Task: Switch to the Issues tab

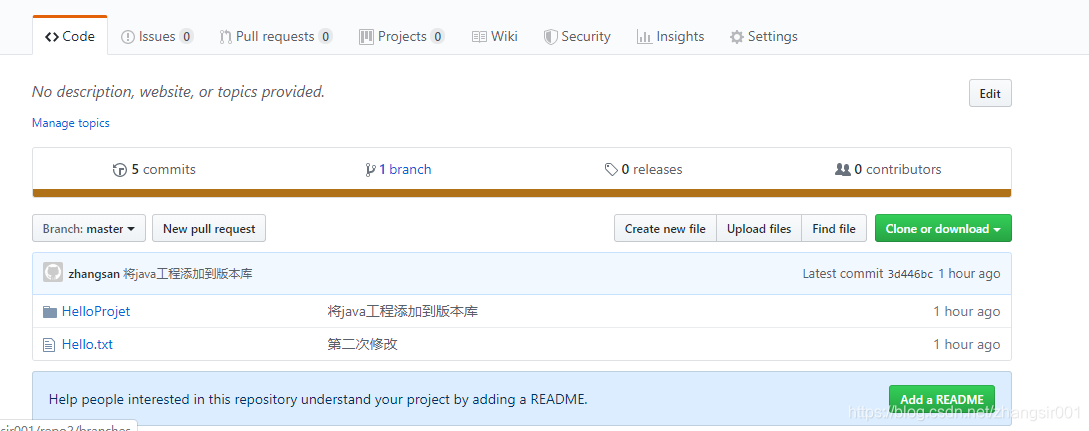Action: click(x=157, y=37)
